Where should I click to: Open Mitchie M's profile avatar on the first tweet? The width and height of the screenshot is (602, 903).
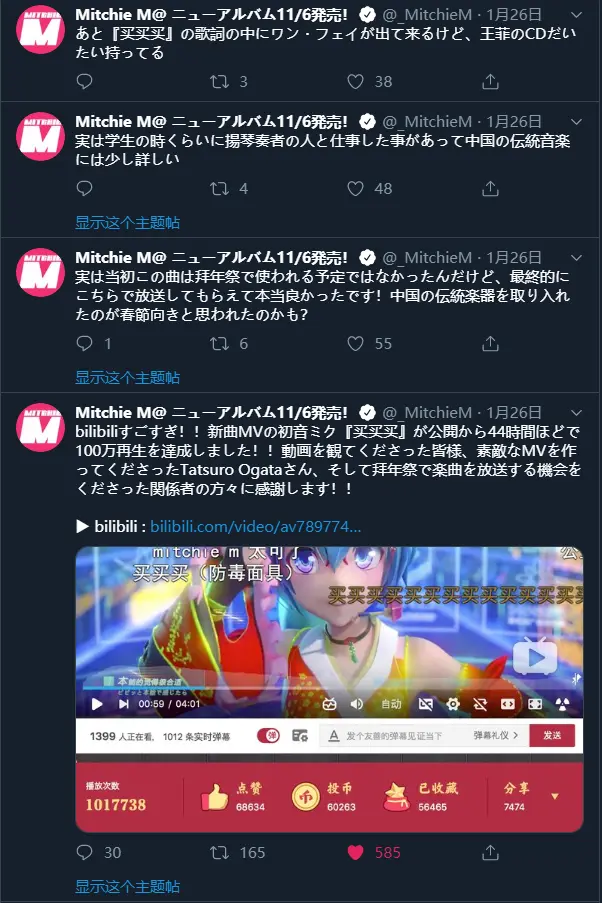tap(40, 29)
